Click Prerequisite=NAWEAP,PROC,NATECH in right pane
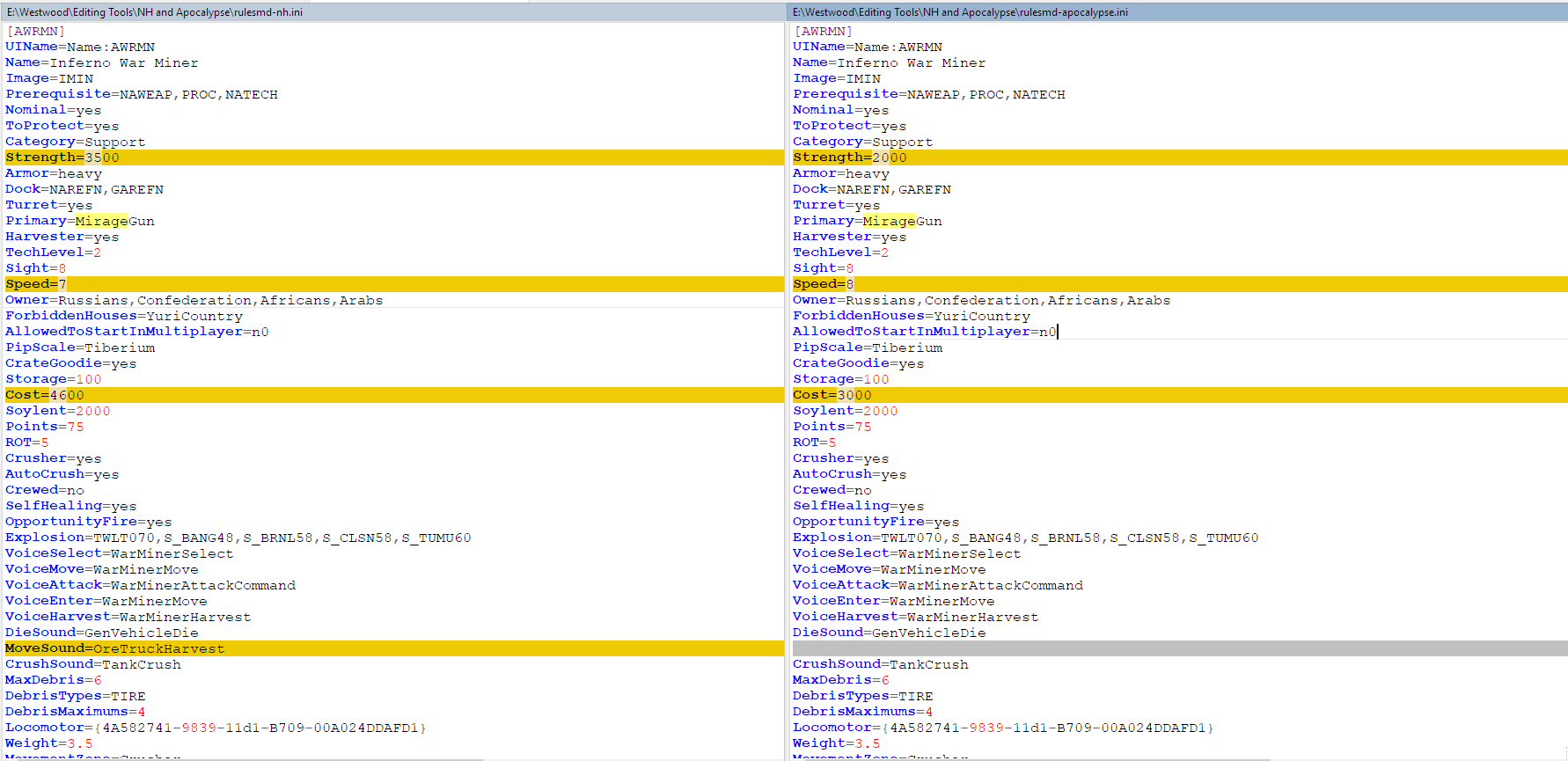This screenshot has width=1568, height=761. click(x=929, y=94)
